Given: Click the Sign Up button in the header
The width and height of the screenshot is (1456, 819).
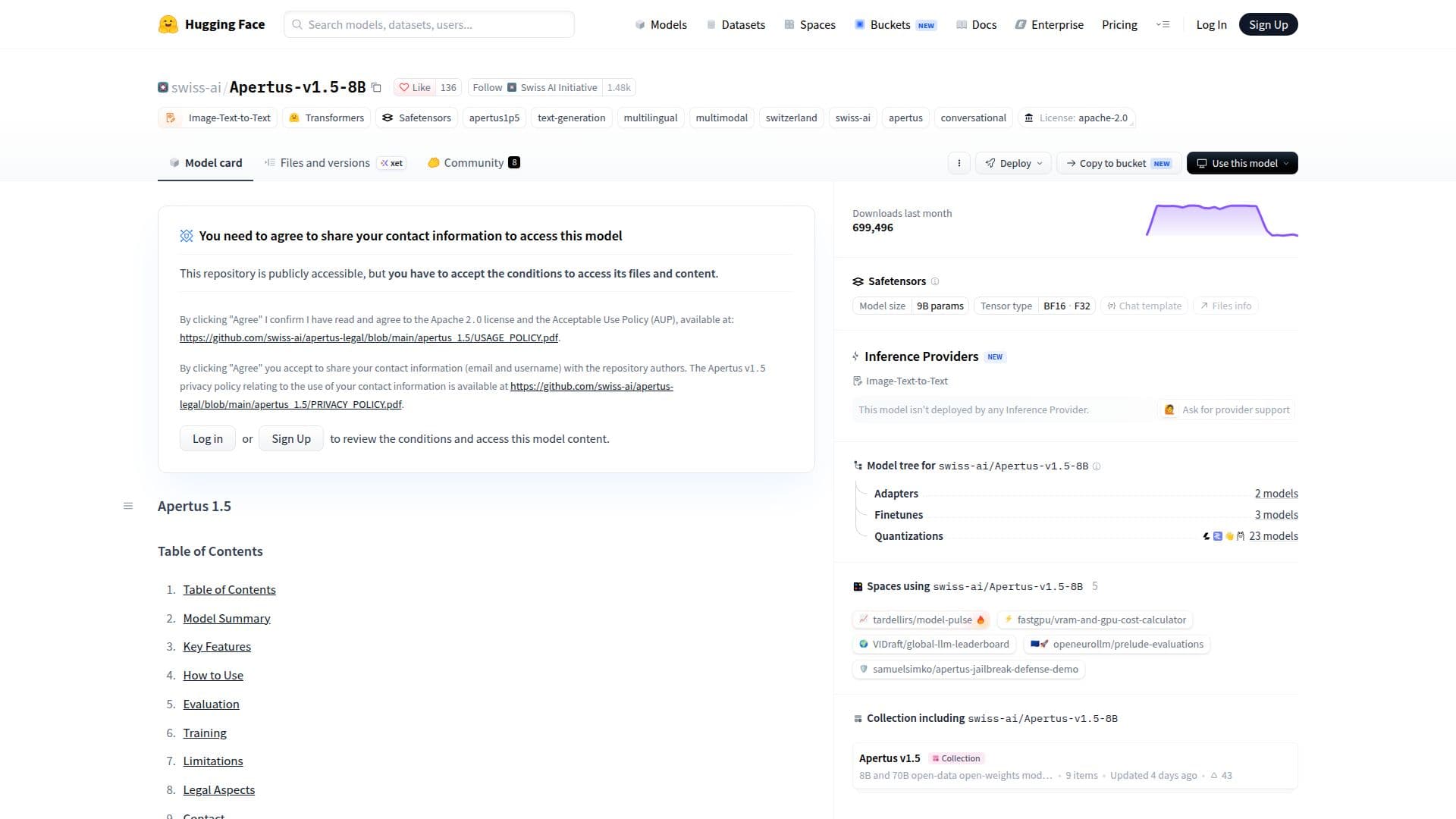Looking at the screenshot, I should point(1268,24).
